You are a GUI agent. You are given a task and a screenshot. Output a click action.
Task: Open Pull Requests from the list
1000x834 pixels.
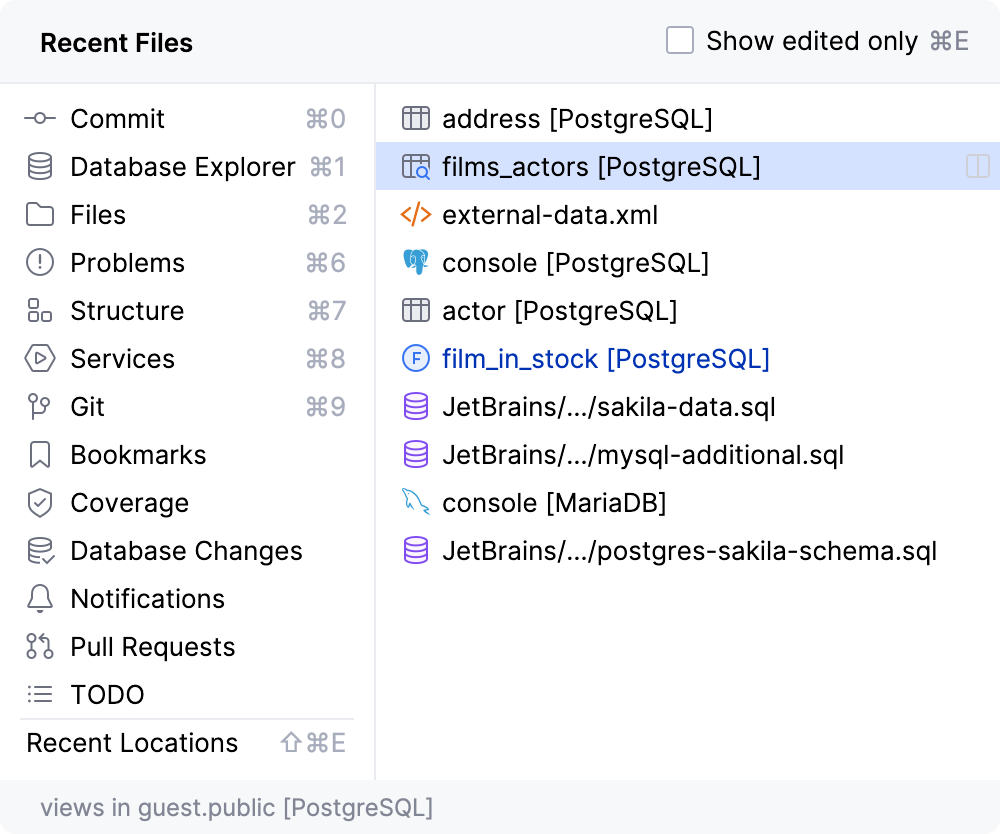(x=152, y=647)
